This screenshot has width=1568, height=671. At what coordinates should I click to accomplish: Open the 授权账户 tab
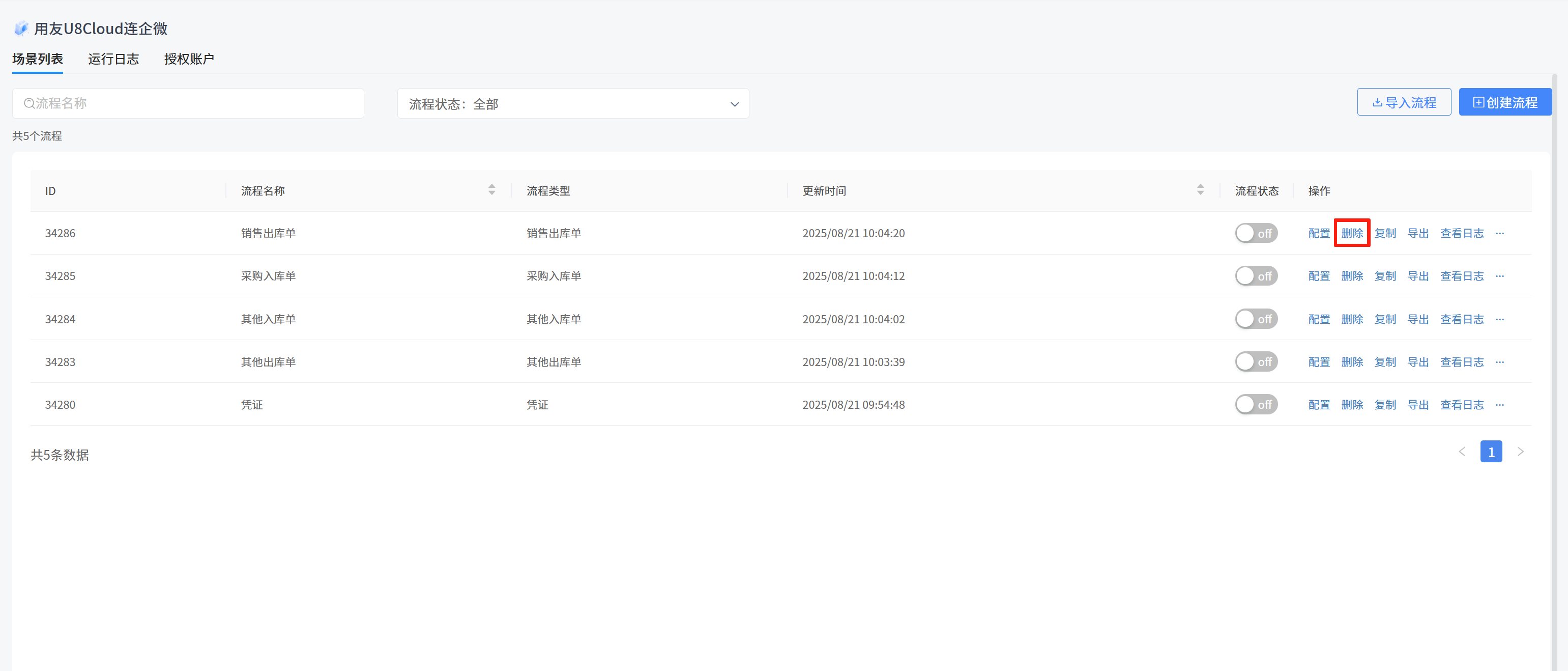(x=189, y=59)
